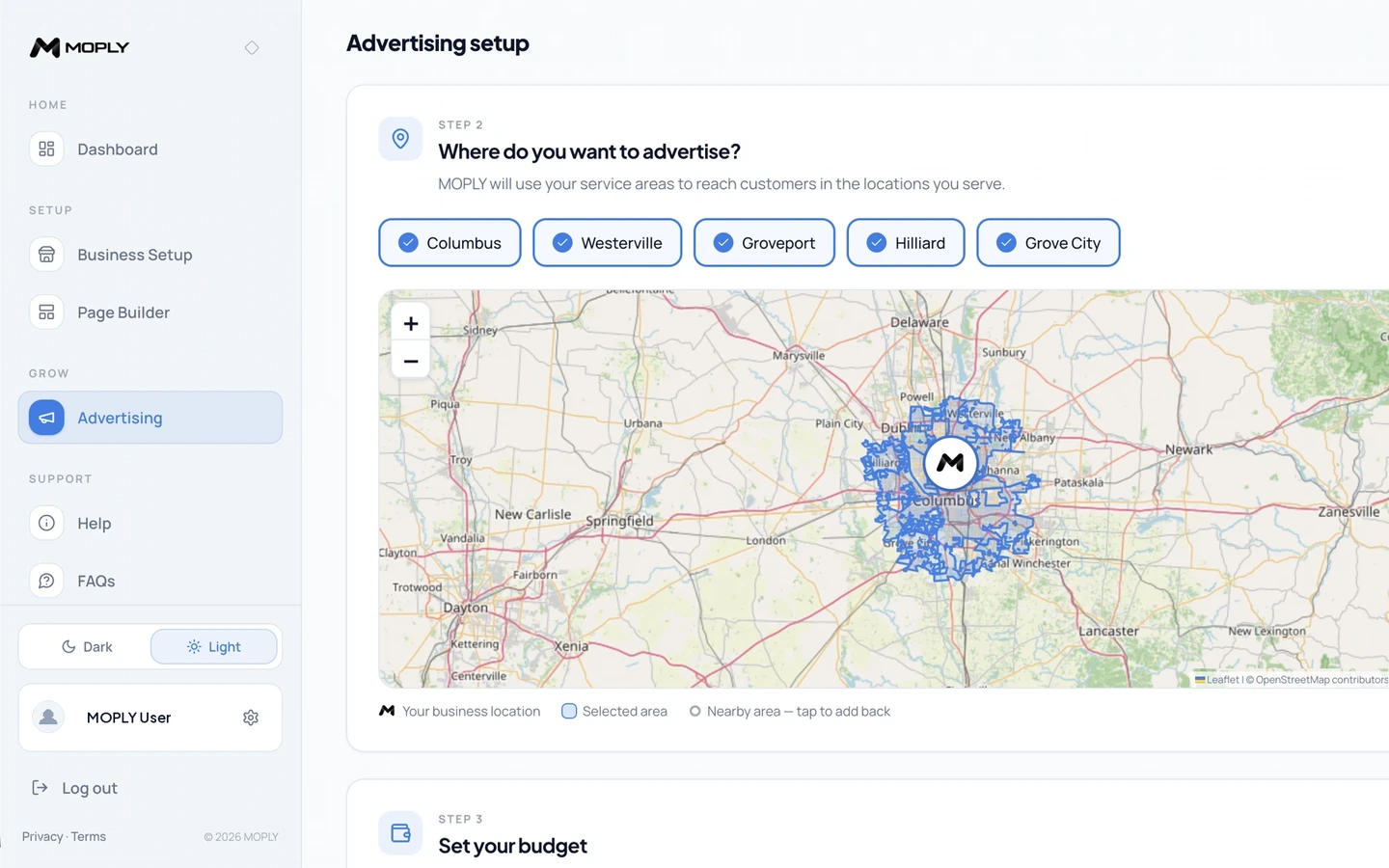The image size is (1389, 868).
Task: Toggle the Groveport service area chip
Action: (x=764, y=243)
